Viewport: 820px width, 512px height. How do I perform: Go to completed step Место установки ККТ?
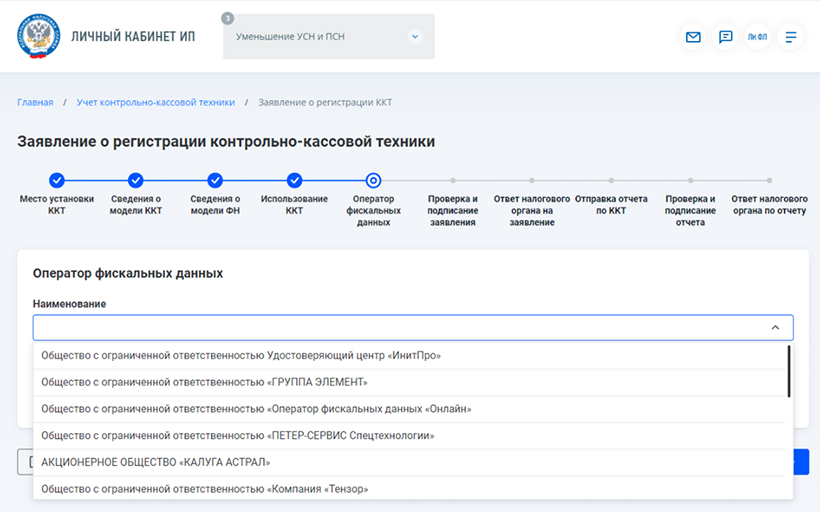[57, 181]
